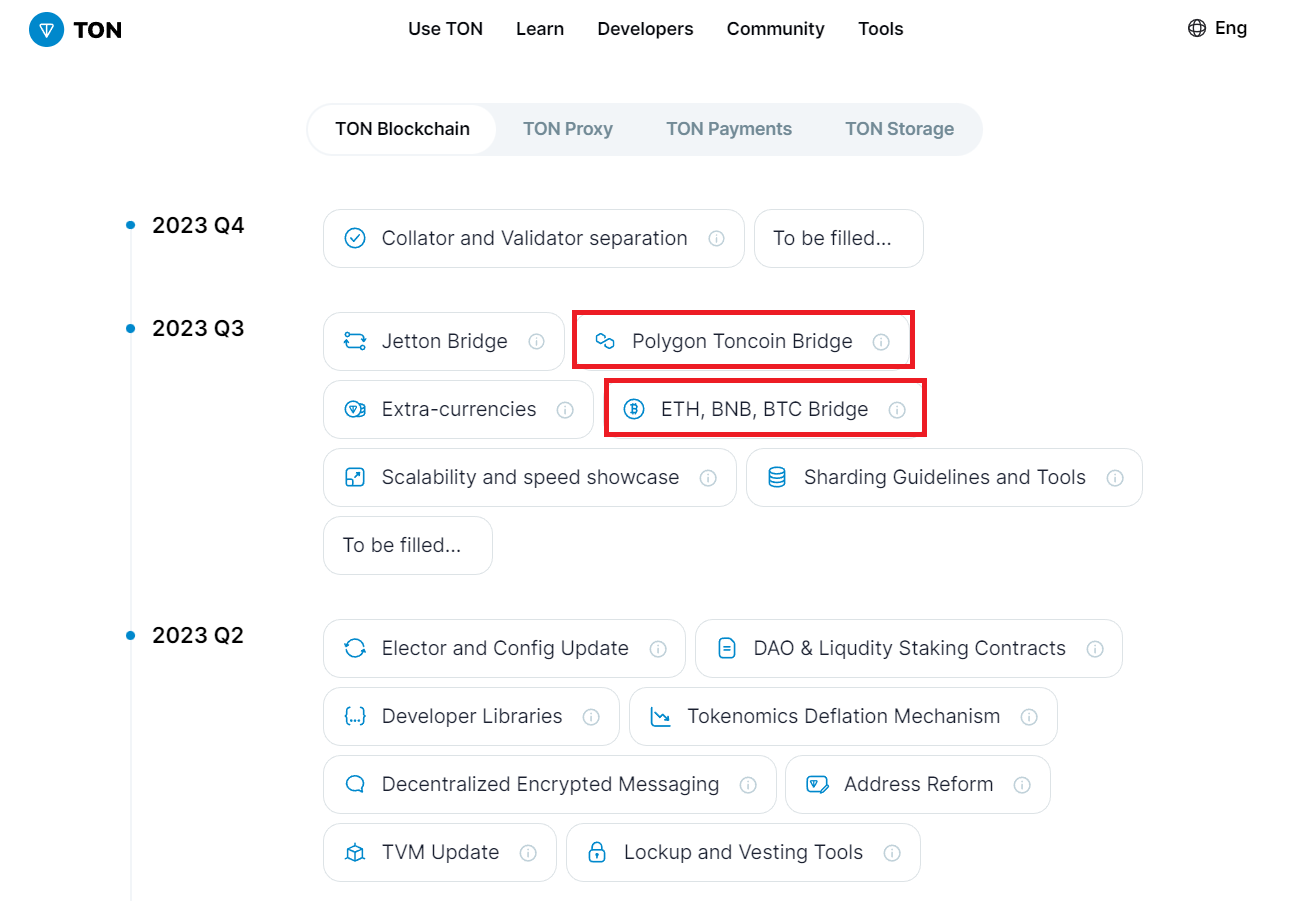Click the Extra-currencies coin icon
1309x901 pixels.
click(355, 409)
